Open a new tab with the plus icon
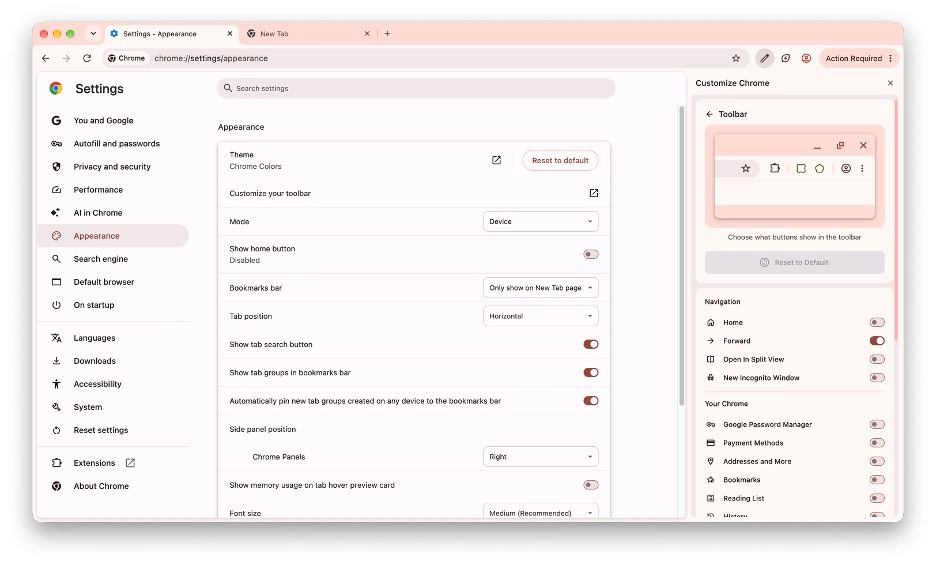This screenshot has width=936, height=566. 387,33
